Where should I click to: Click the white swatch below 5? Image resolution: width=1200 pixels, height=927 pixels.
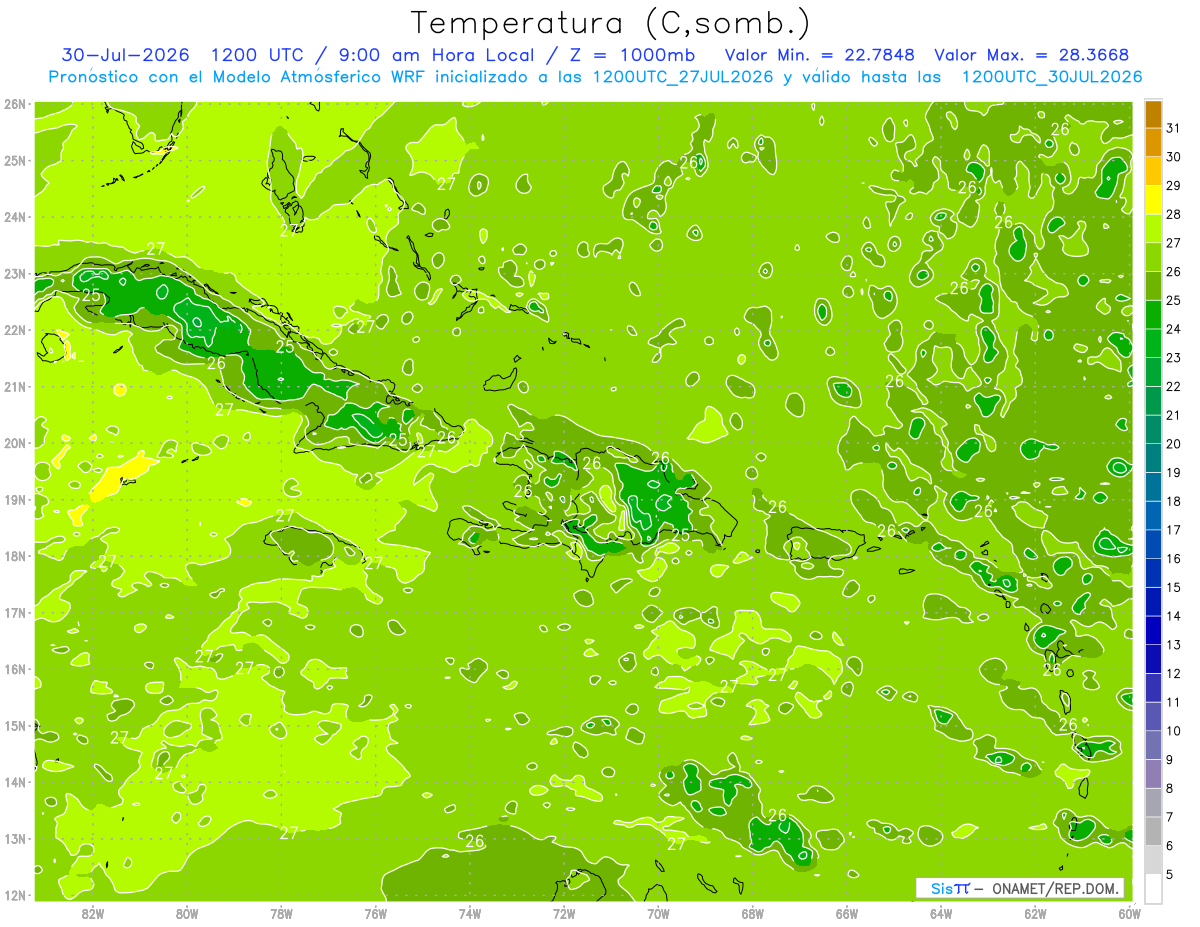(1153, 889)
